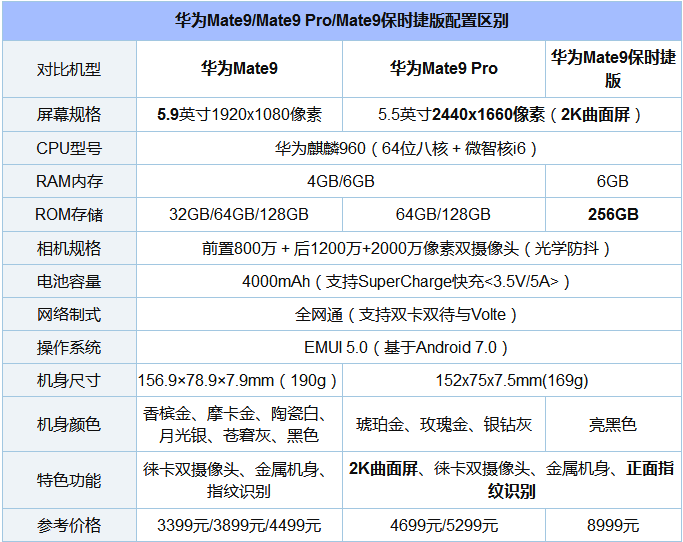Click the 对比机型 row label

(69, 69)
